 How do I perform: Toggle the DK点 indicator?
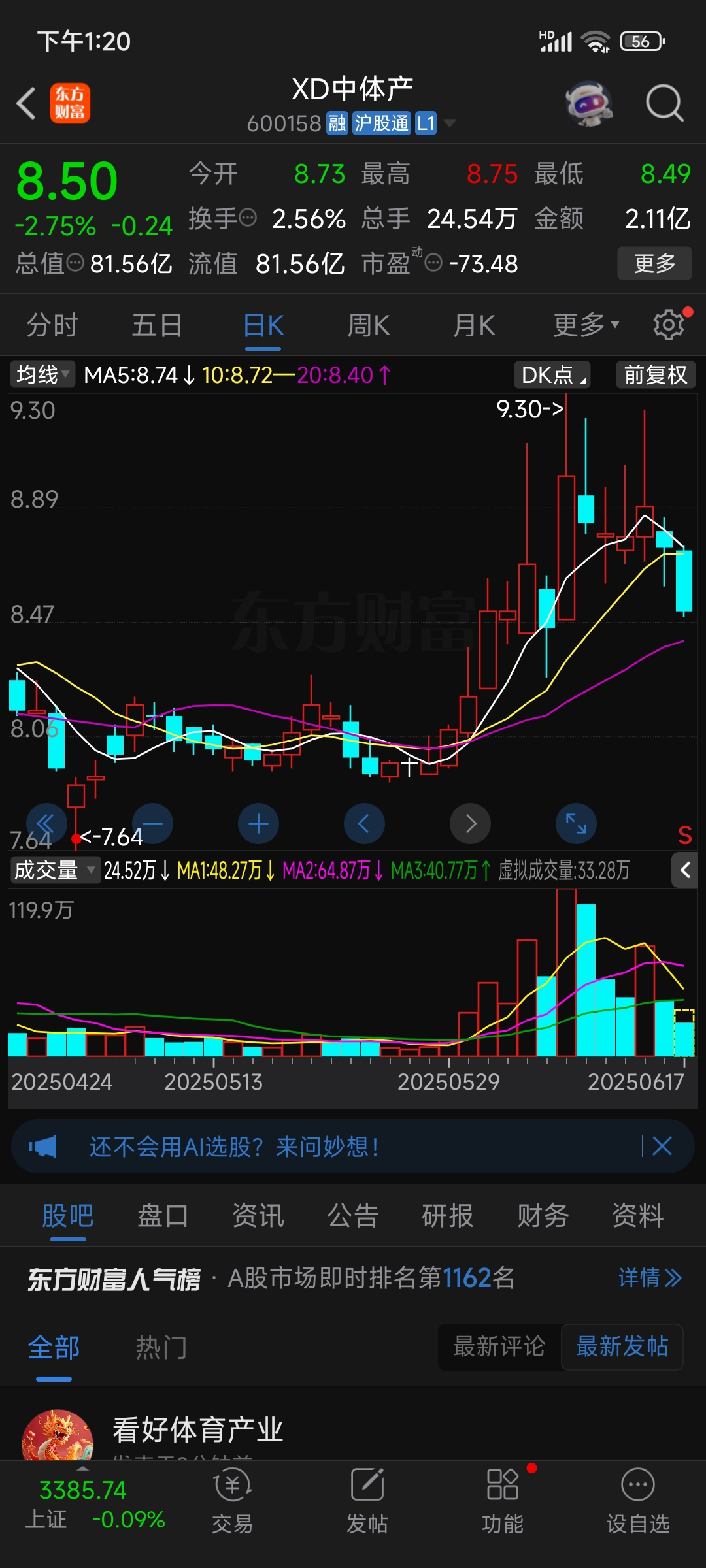(x=552, y=374)
